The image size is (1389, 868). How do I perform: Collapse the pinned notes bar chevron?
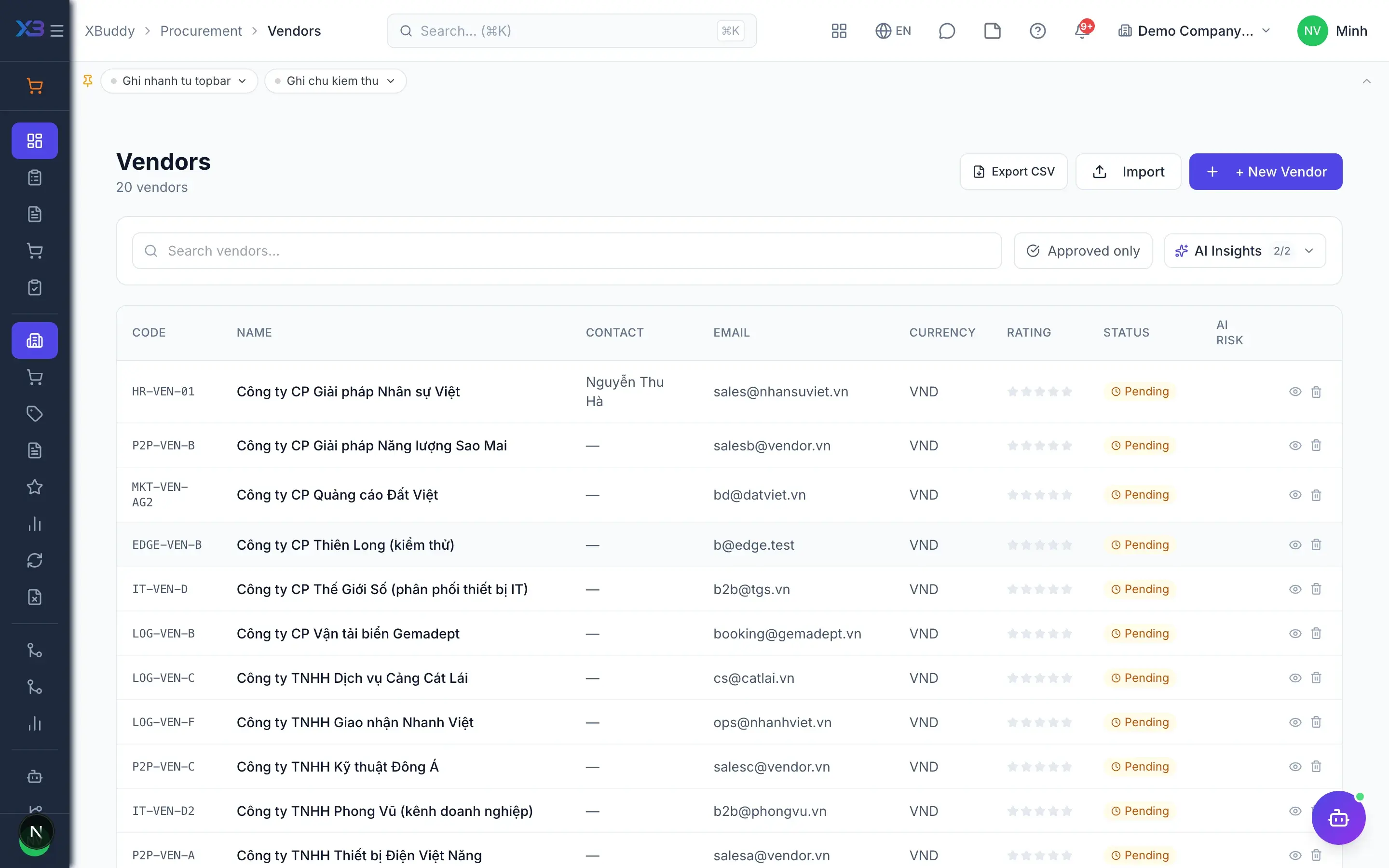click(1367, 81)
